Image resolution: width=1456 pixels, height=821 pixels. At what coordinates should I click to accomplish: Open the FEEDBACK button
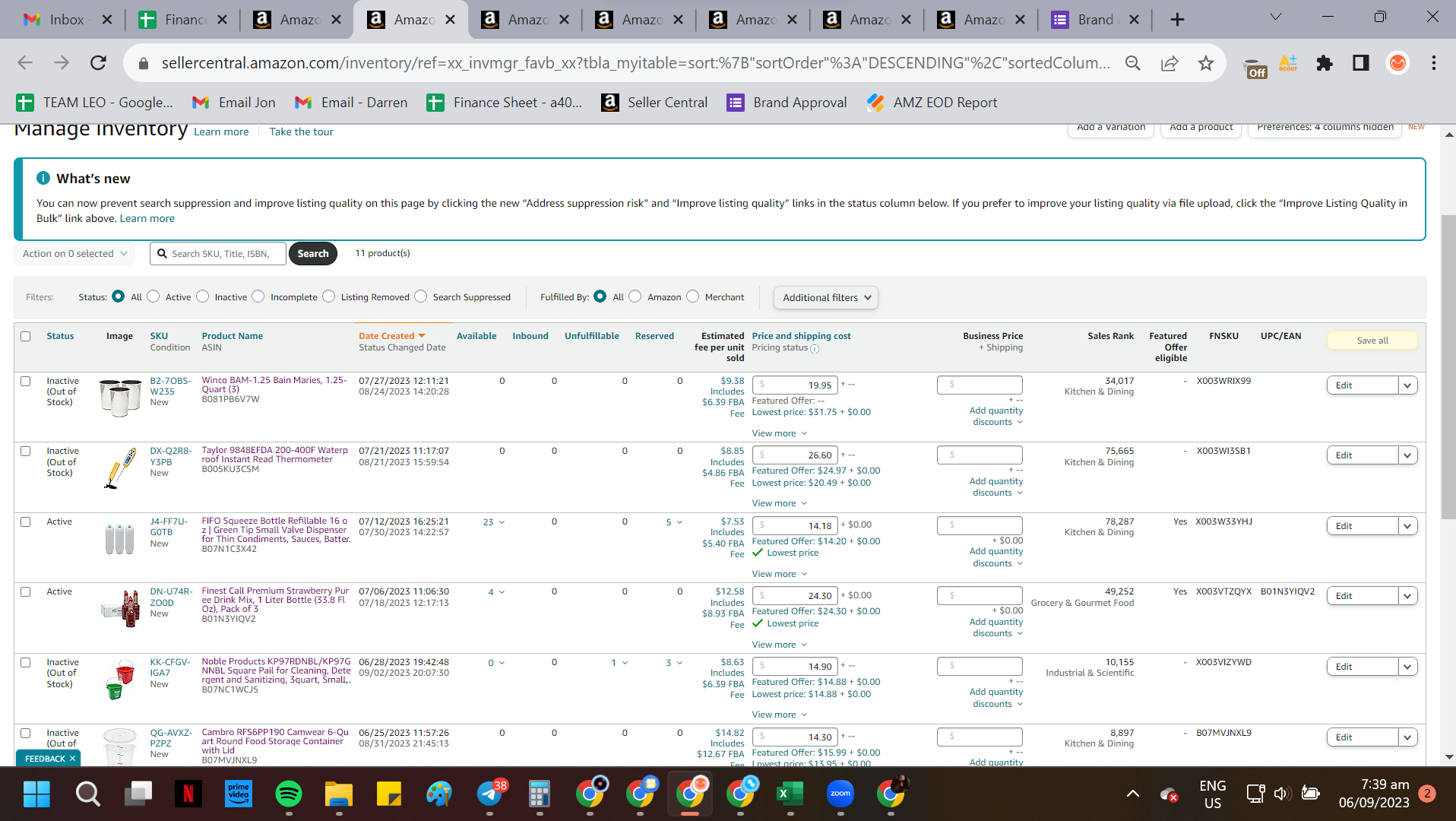[x=49, y=759]
